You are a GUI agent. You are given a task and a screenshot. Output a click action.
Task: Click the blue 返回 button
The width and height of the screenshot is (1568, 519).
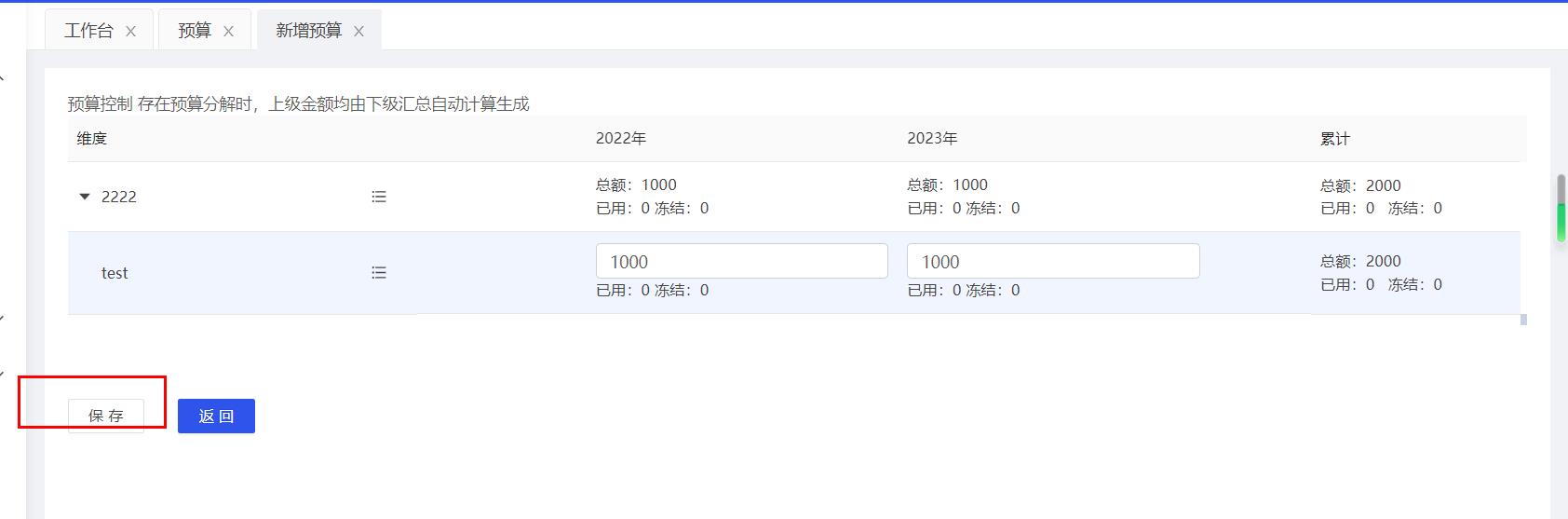pyautogui.click(x=216, y=416)
